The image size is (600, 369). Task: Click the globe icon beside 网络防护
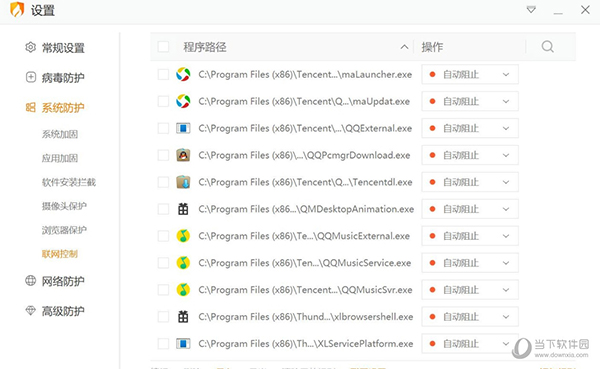[x=31, y=281]
